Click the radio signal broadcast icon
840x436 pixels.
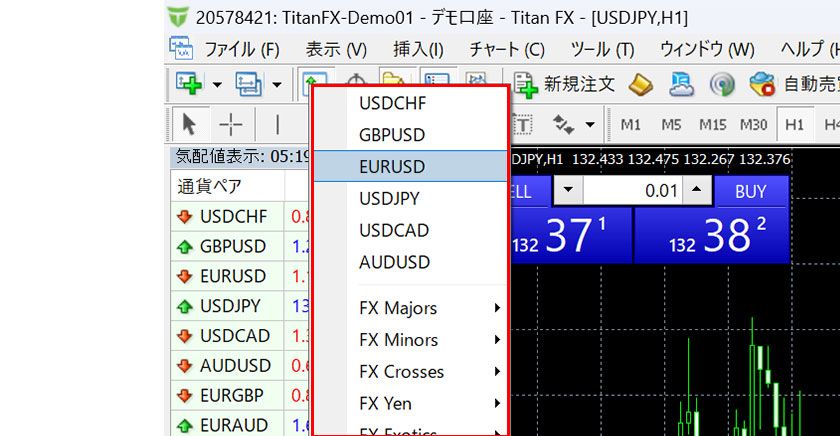point(722,85)
